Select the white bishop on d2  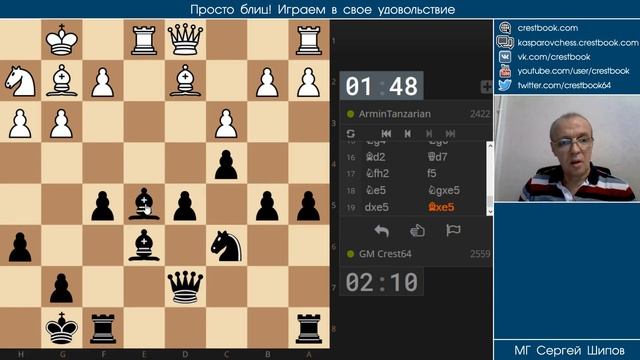click(x=185, y=81)
